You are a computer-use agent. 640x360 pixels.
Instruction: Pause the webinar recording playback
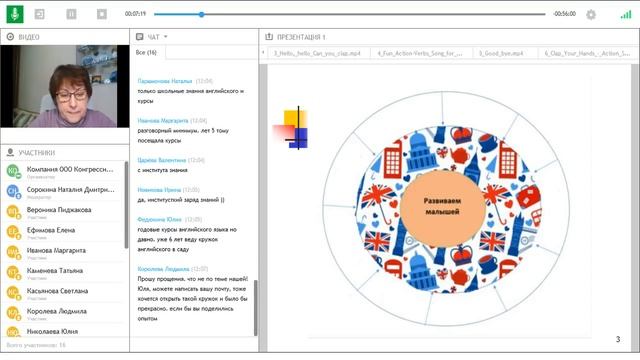click(x=71, y=14)
